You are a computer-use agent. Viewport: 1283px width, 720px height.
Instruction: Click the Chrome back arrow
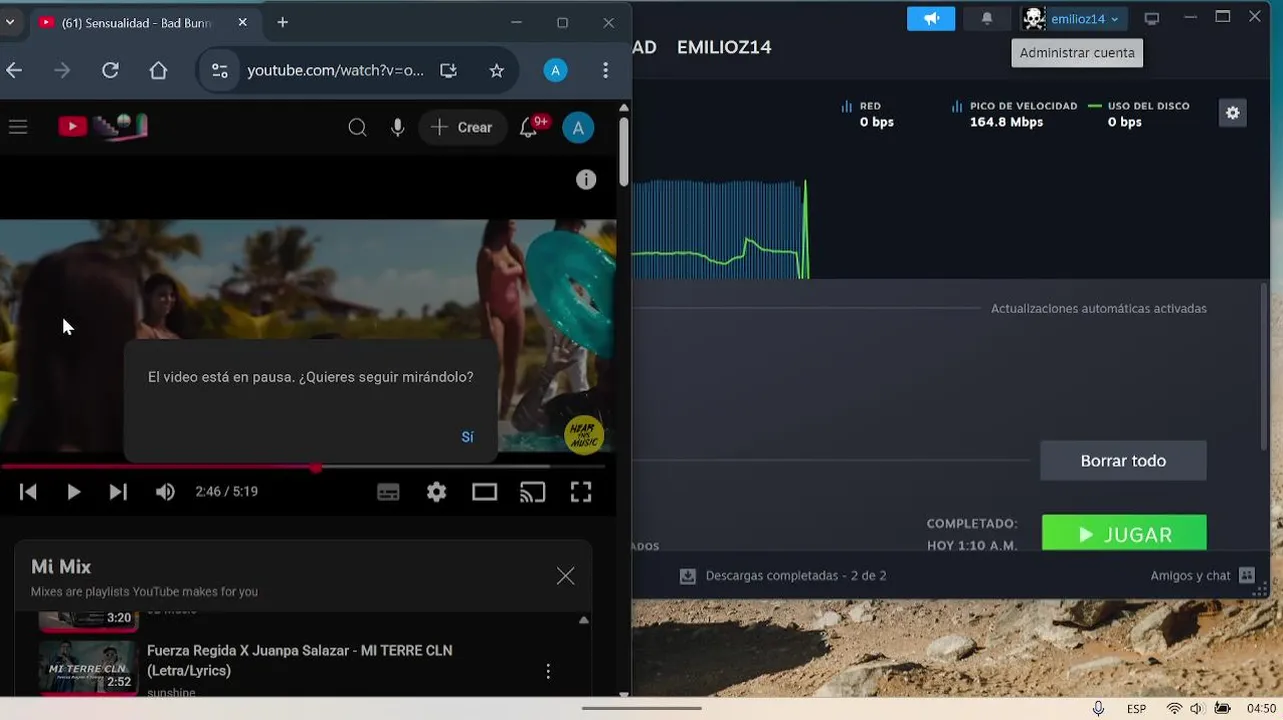click(x=14, y=70)
